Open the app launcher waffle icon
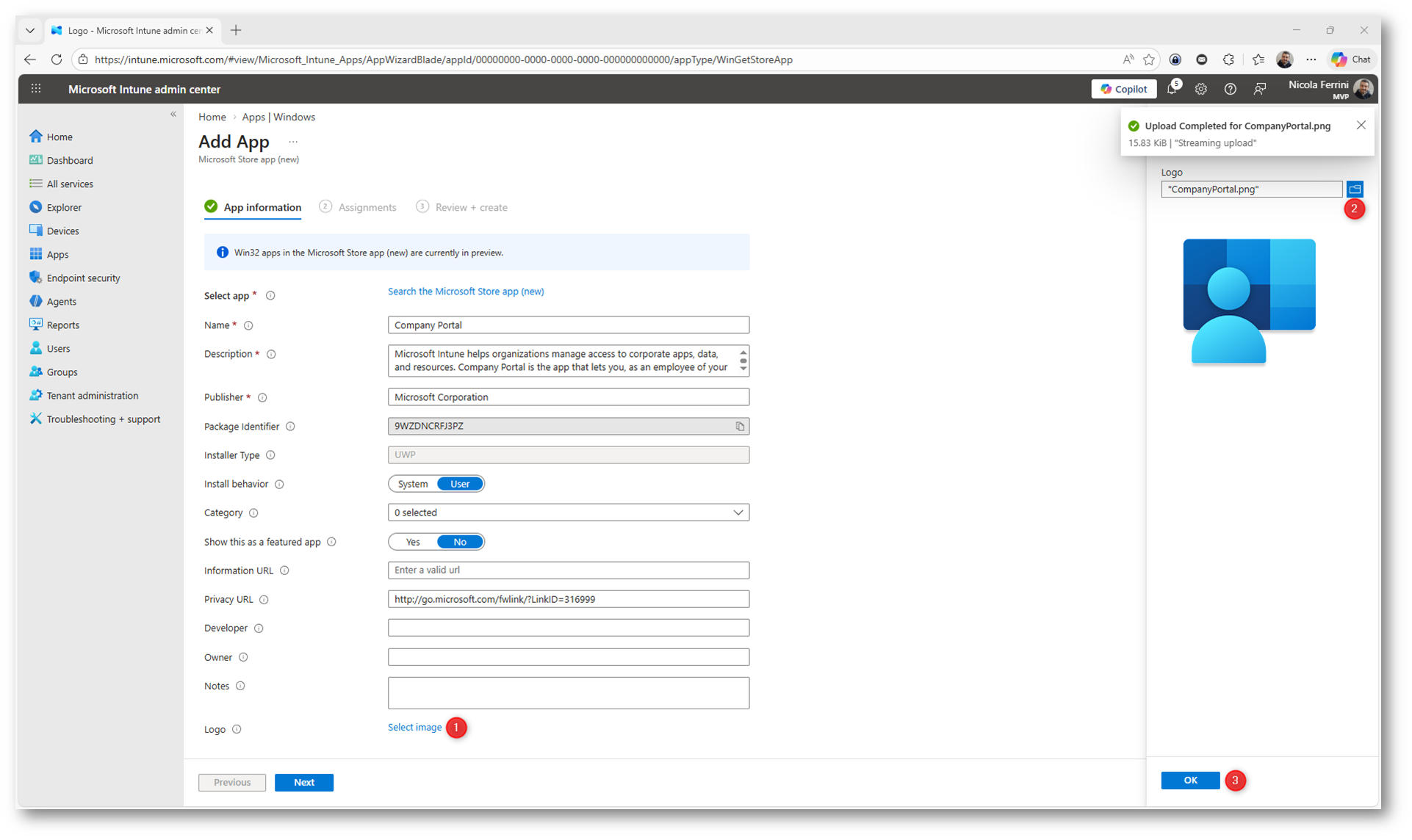The height and width of the screenshot is (840, 1412). coord(36,89)
